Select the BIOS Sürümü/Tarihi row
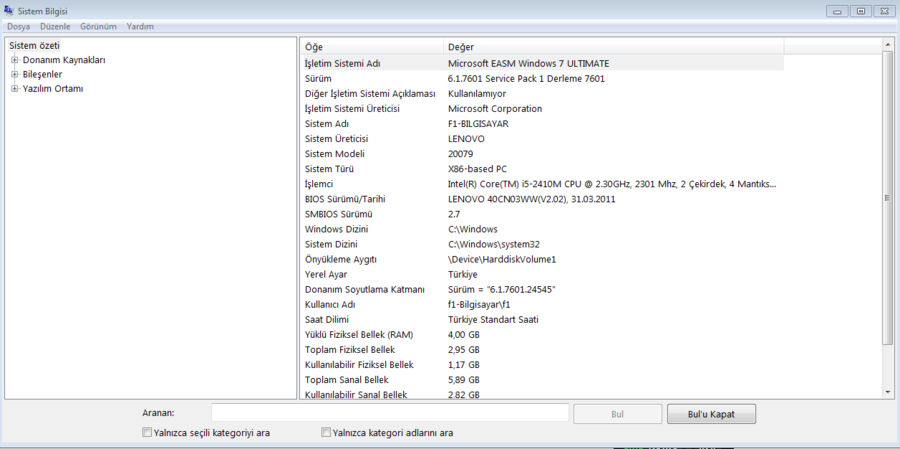Image resolution: width=900 pixels, height=449 pixels. coord(542,199)
